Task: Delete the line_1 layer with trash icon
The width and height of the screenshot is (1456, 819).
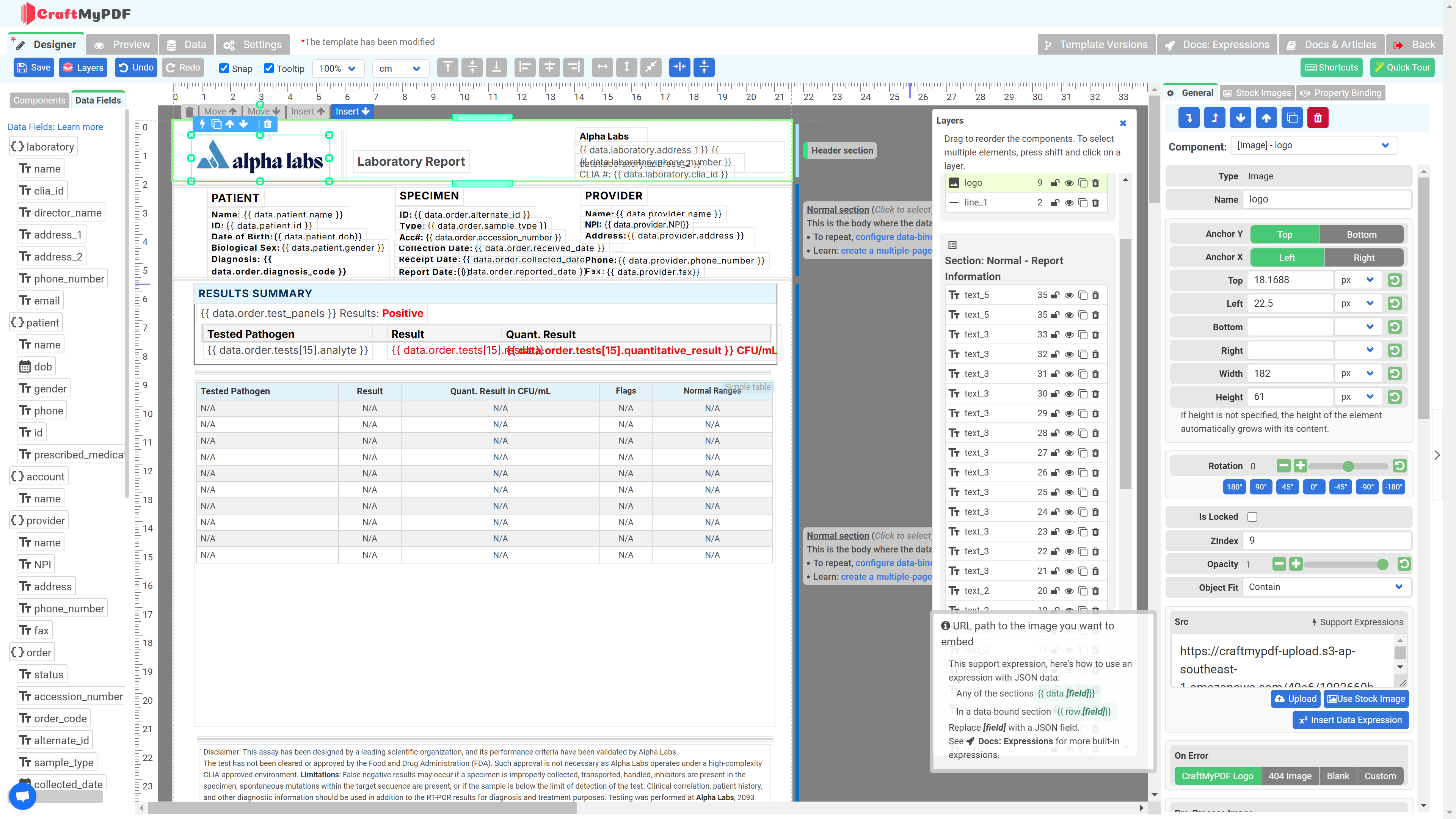Action: pos(1095,202)
